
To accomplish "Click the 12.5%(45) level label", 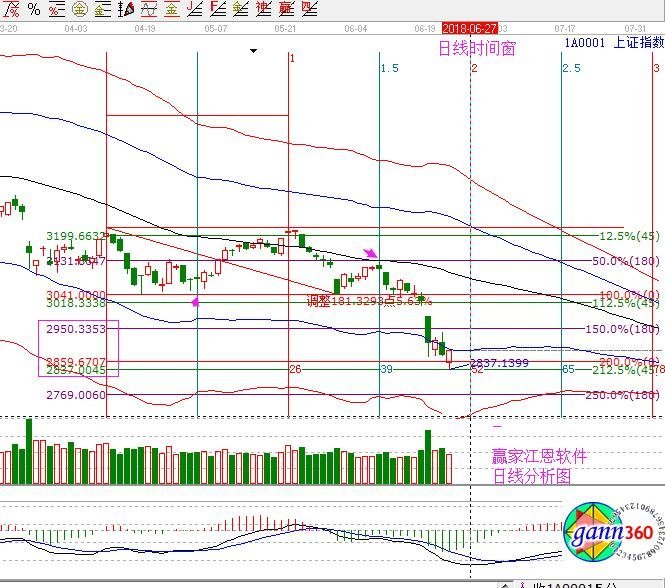I will click(629, 236).
